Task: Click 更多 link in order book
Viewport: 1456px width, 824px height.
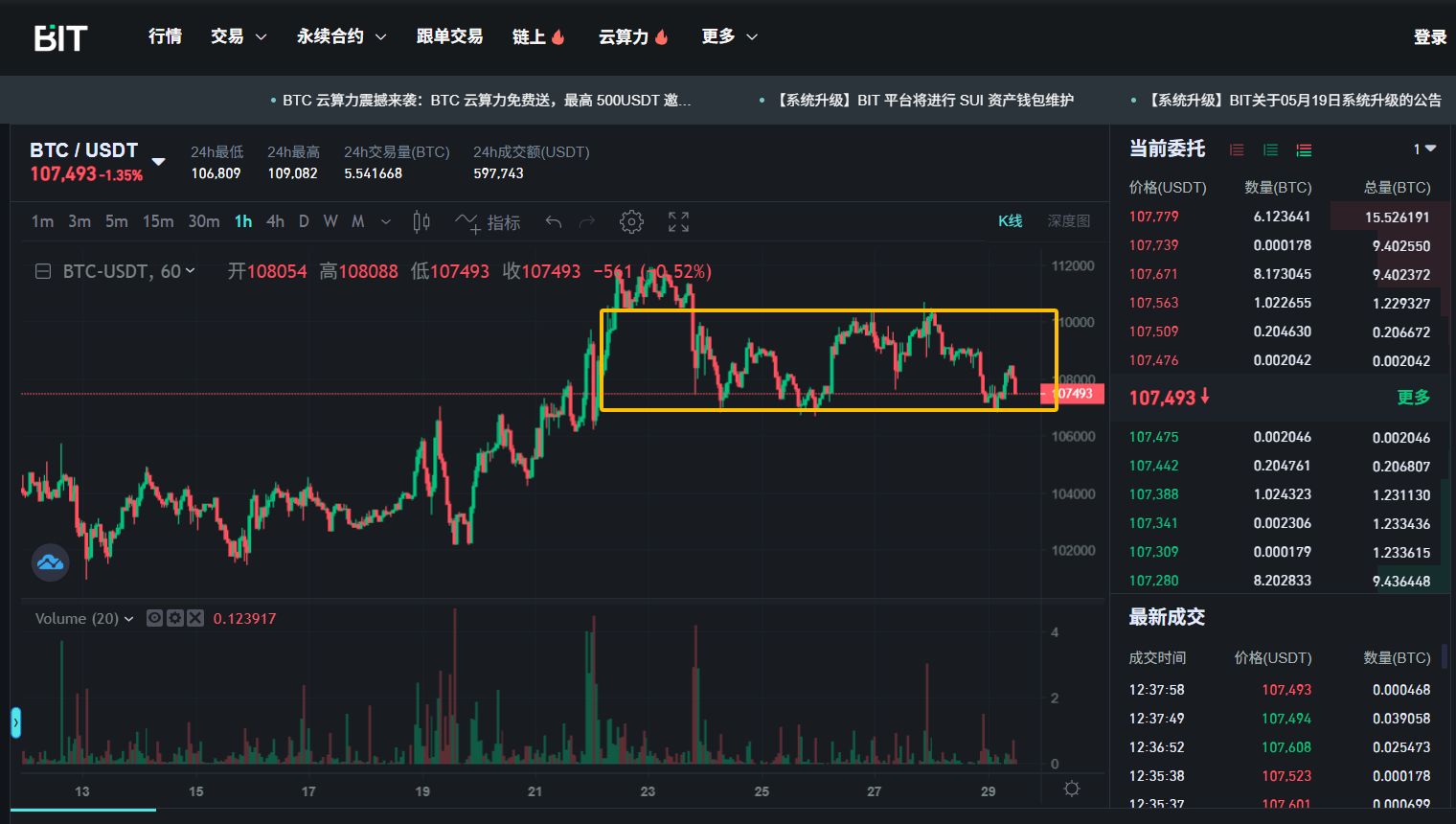Action: point(1413,397)
